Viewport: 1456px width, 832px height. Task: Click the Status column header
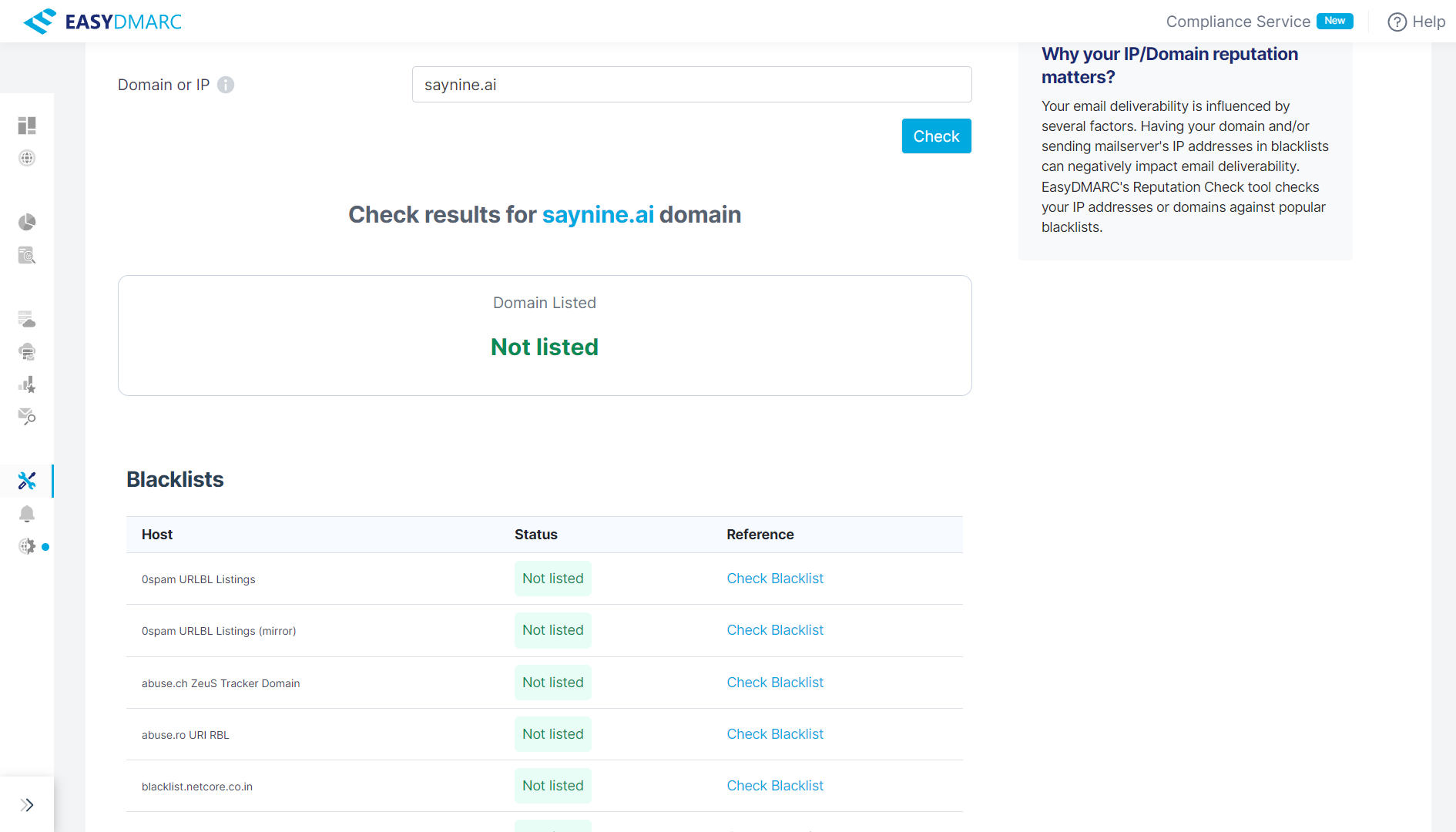pyautogui.click(x=536, y=535)
